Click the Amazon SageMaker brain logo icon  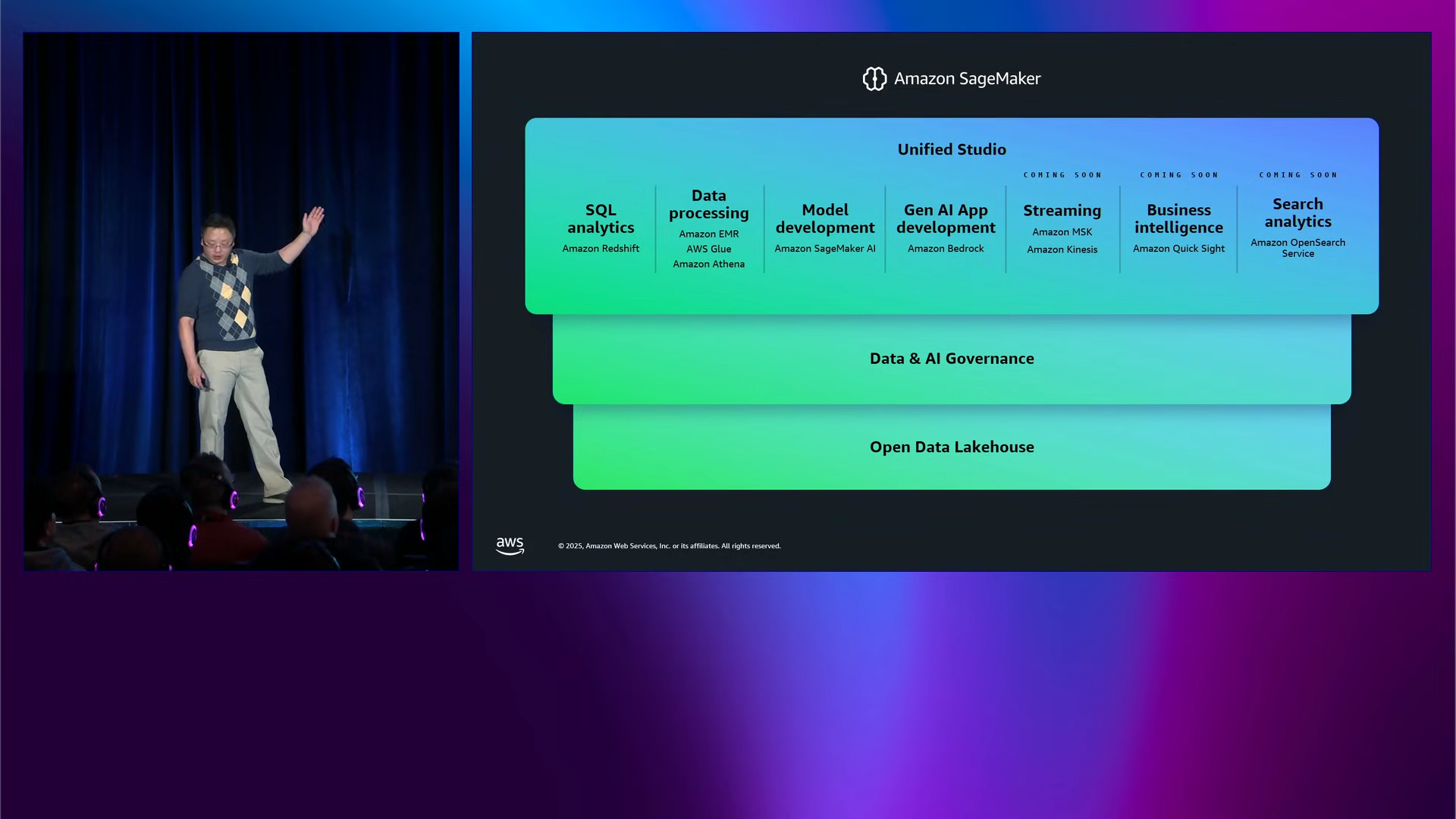[874, 79]
